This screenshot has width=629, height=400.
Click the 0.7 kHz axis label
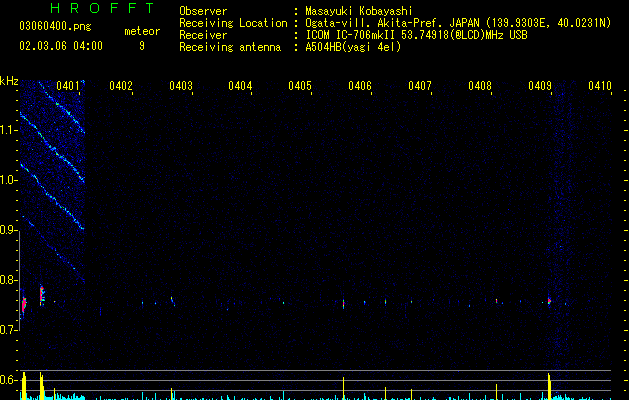9,330
